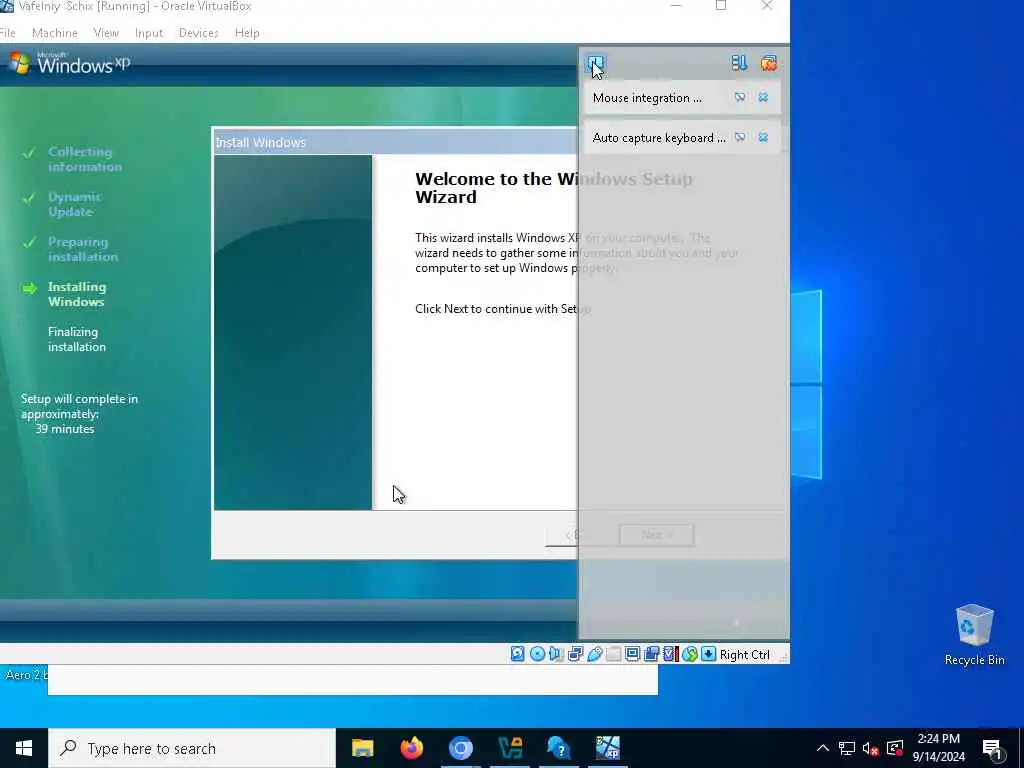Select the Auto capture keyboard notification text
The image size is (1024, 768).
coord(659,138)
